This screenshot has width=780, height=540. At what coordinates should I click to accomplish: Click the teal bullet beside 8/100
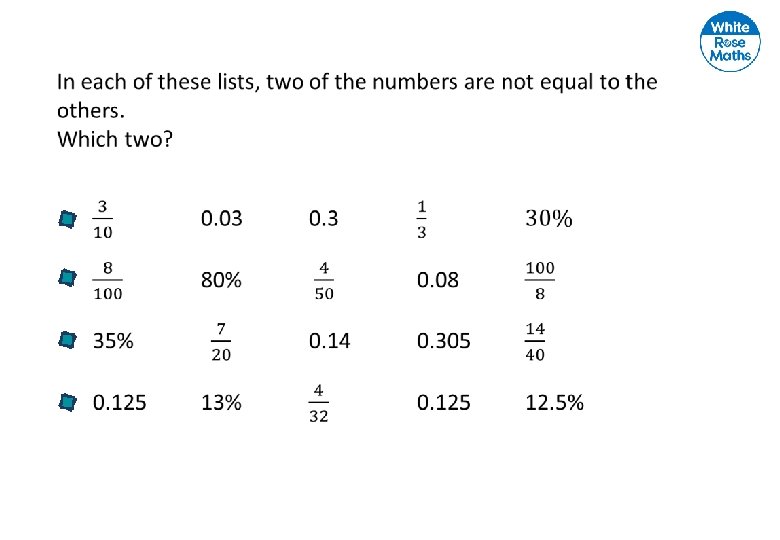pos(68,278)
